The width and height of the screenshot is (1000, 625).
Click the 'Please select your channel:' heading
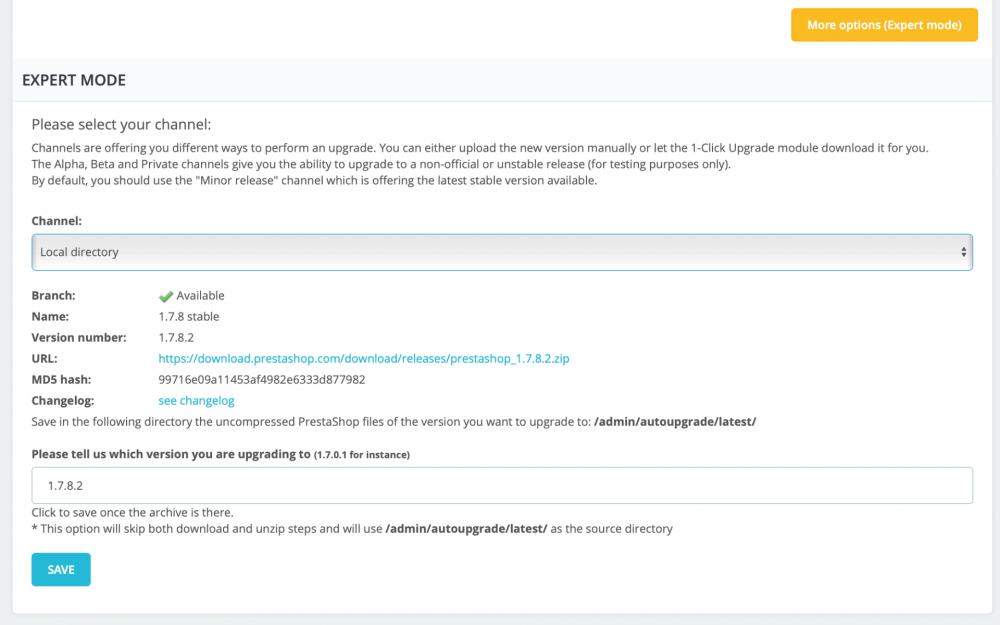coord(121,125)
